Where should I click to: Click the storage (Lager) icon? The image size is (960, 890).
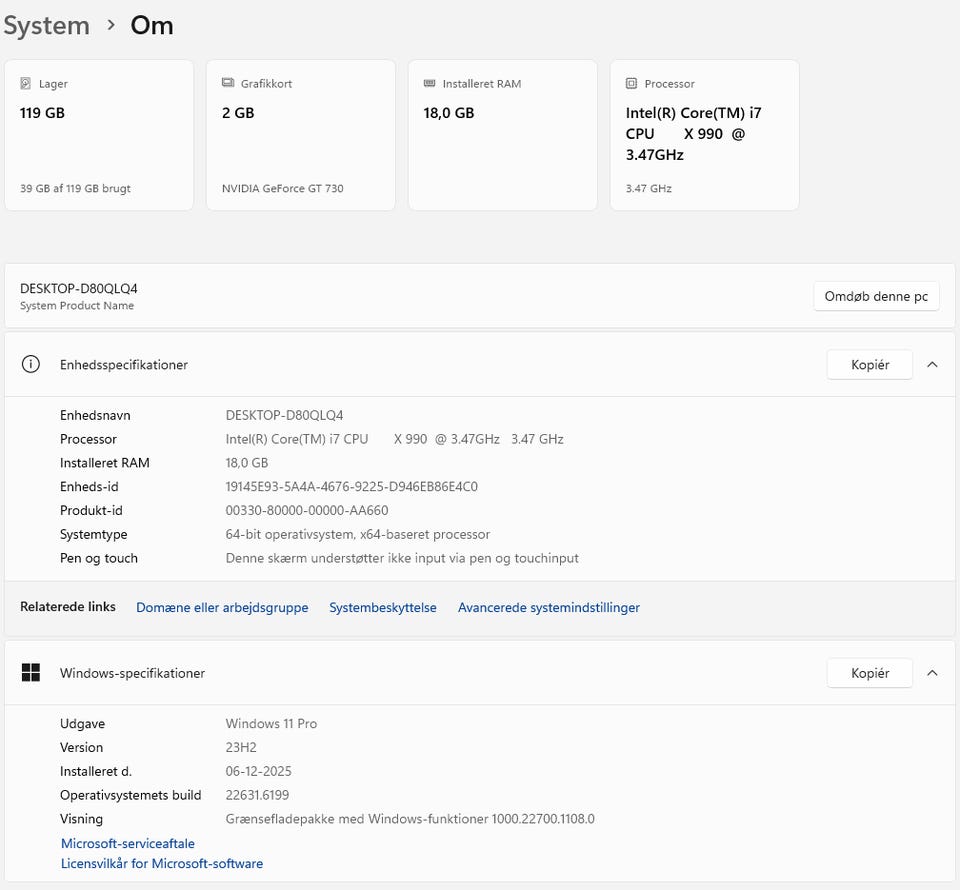tap(25, 84)
